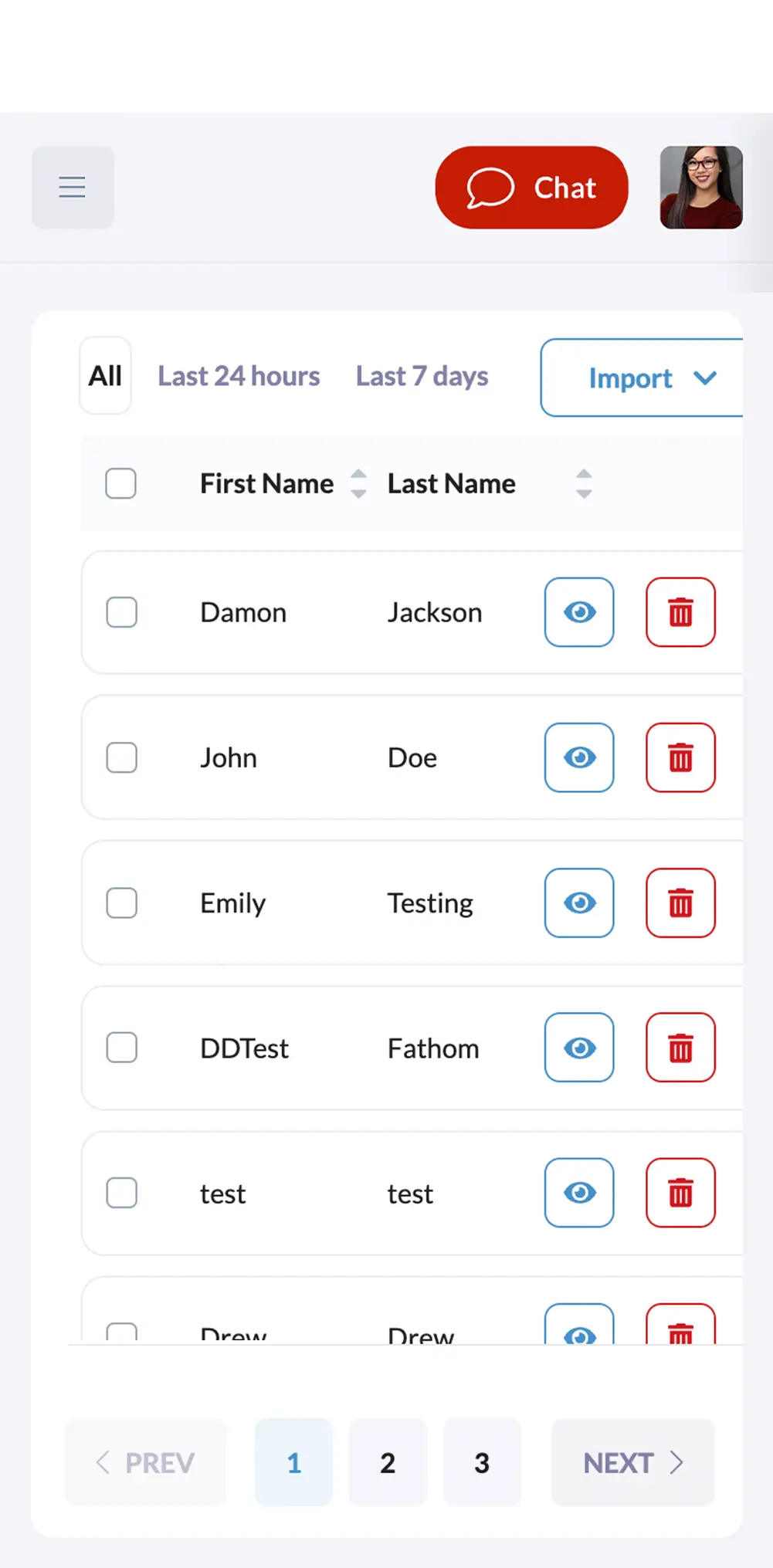View the DDTest Fathom record
The image size is (773, 1568).
tap(579, 1048)
